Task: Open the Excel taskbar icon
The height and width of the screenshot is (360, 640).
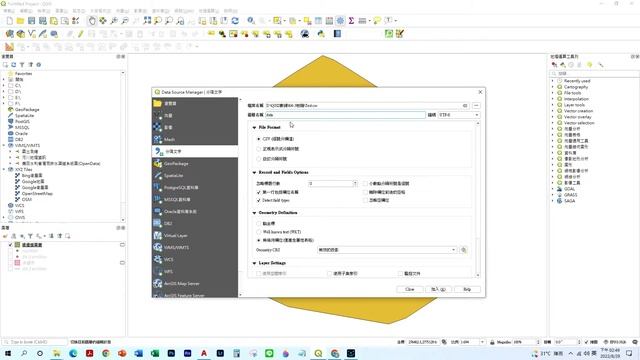Action: click(155, 353)
